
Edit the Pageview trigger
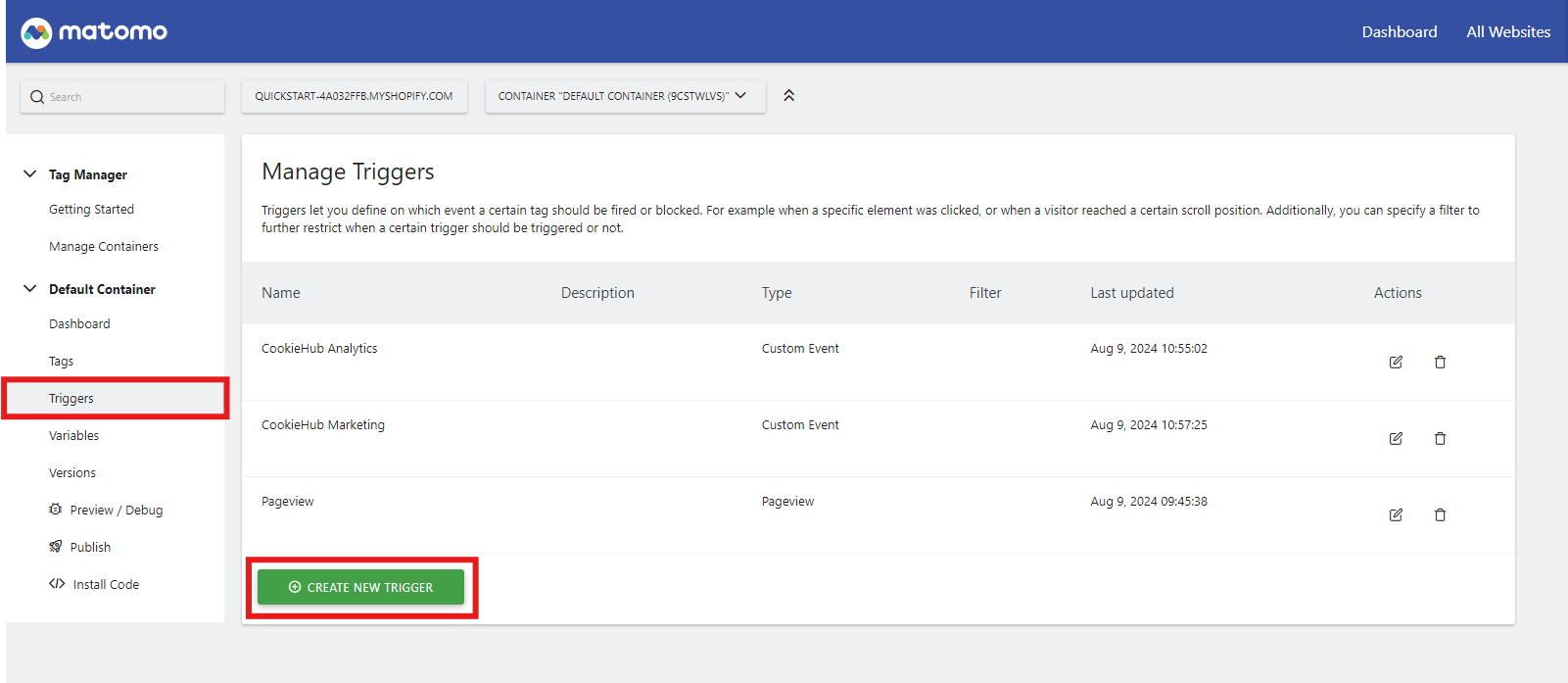(x=1396, y=514)
